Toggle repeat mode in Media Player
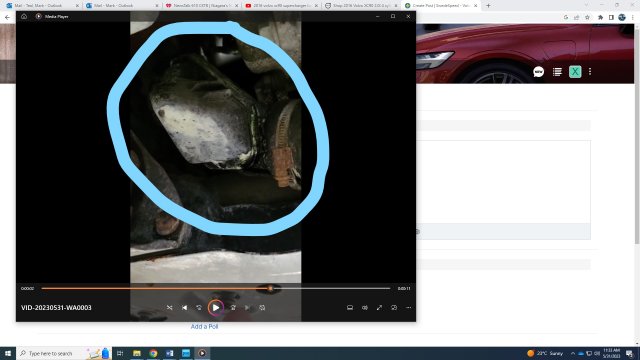Image resolution: width=640 pixels, height=360 pixels. click(262, 308)
